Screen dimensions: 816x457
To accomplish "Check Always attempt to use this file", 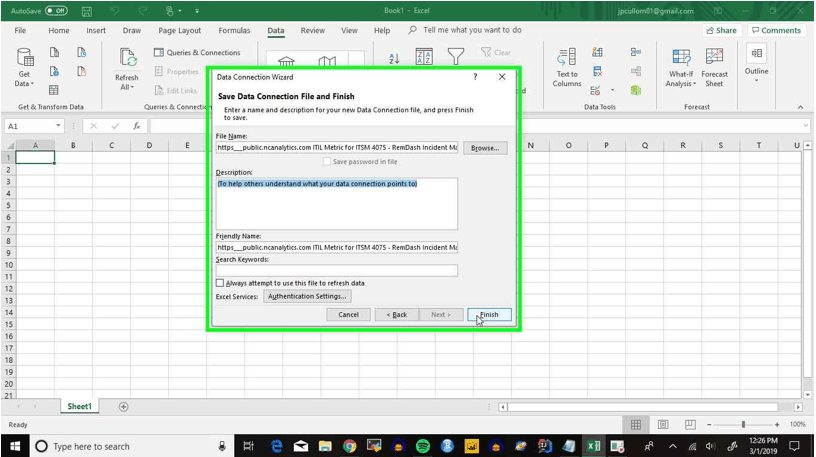I will pos(220,283).
